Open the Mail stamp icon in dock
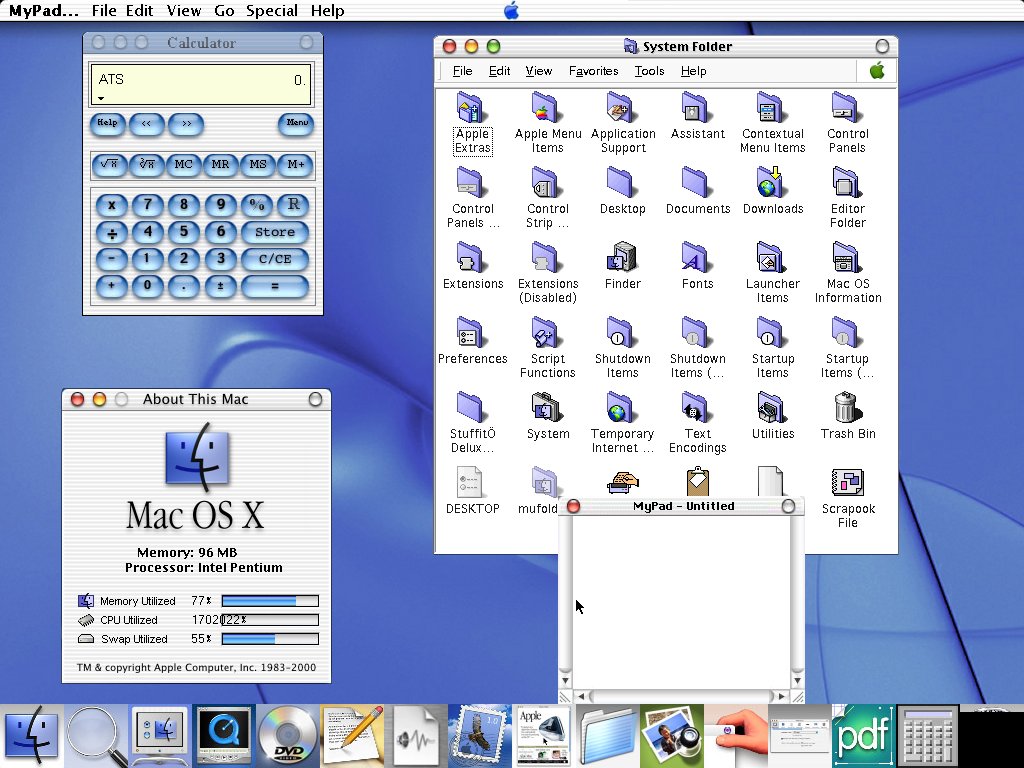The height and width of the screenshot is (768, 1024). tap(479, 736)
